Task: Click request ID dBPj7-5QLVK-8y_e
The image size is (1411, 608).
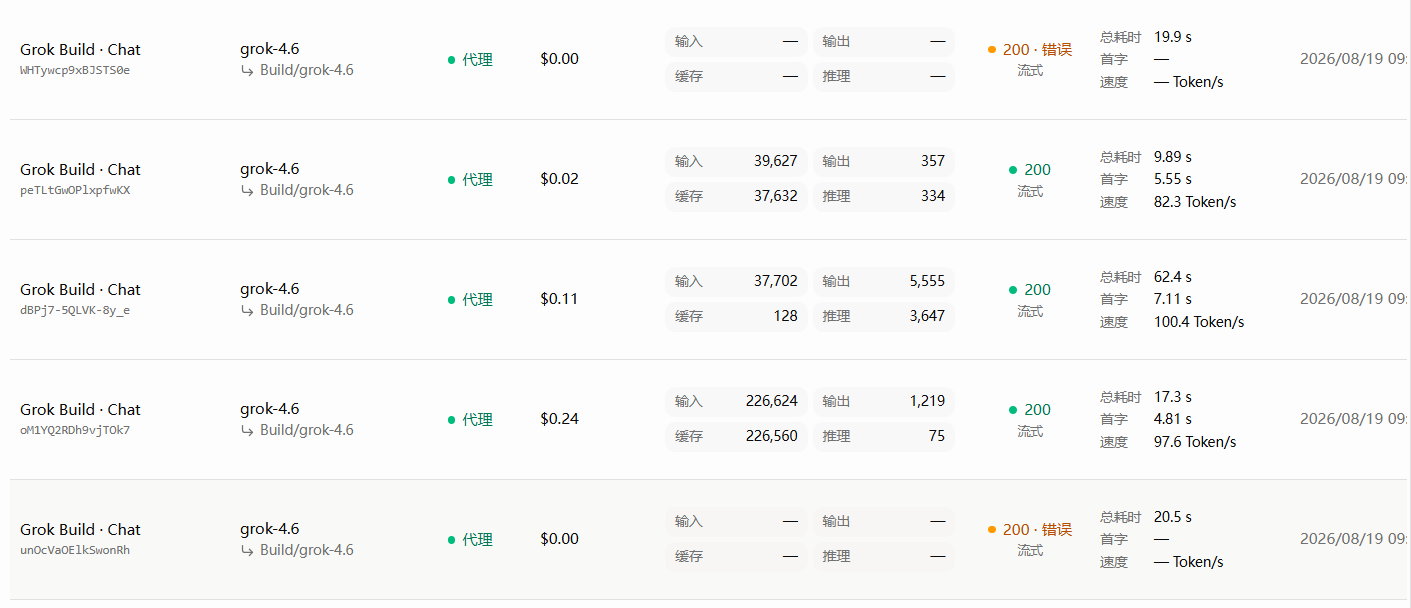Action: 75,311
